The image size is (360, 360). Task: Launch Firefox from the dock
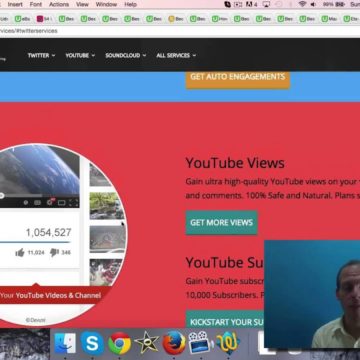(x=174, y=343)
